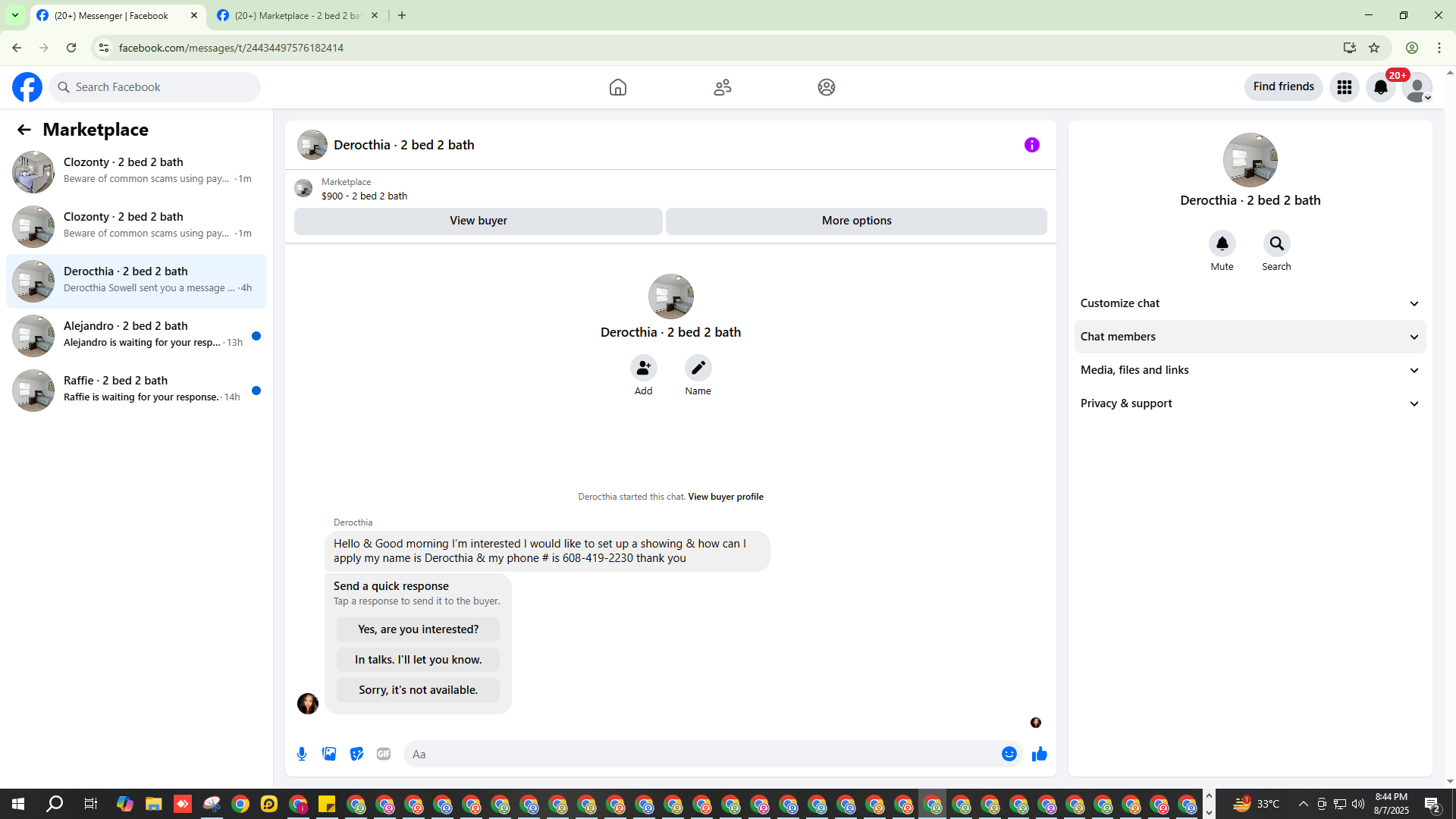Reload the page
The image size is (1456, 819).
71,48
